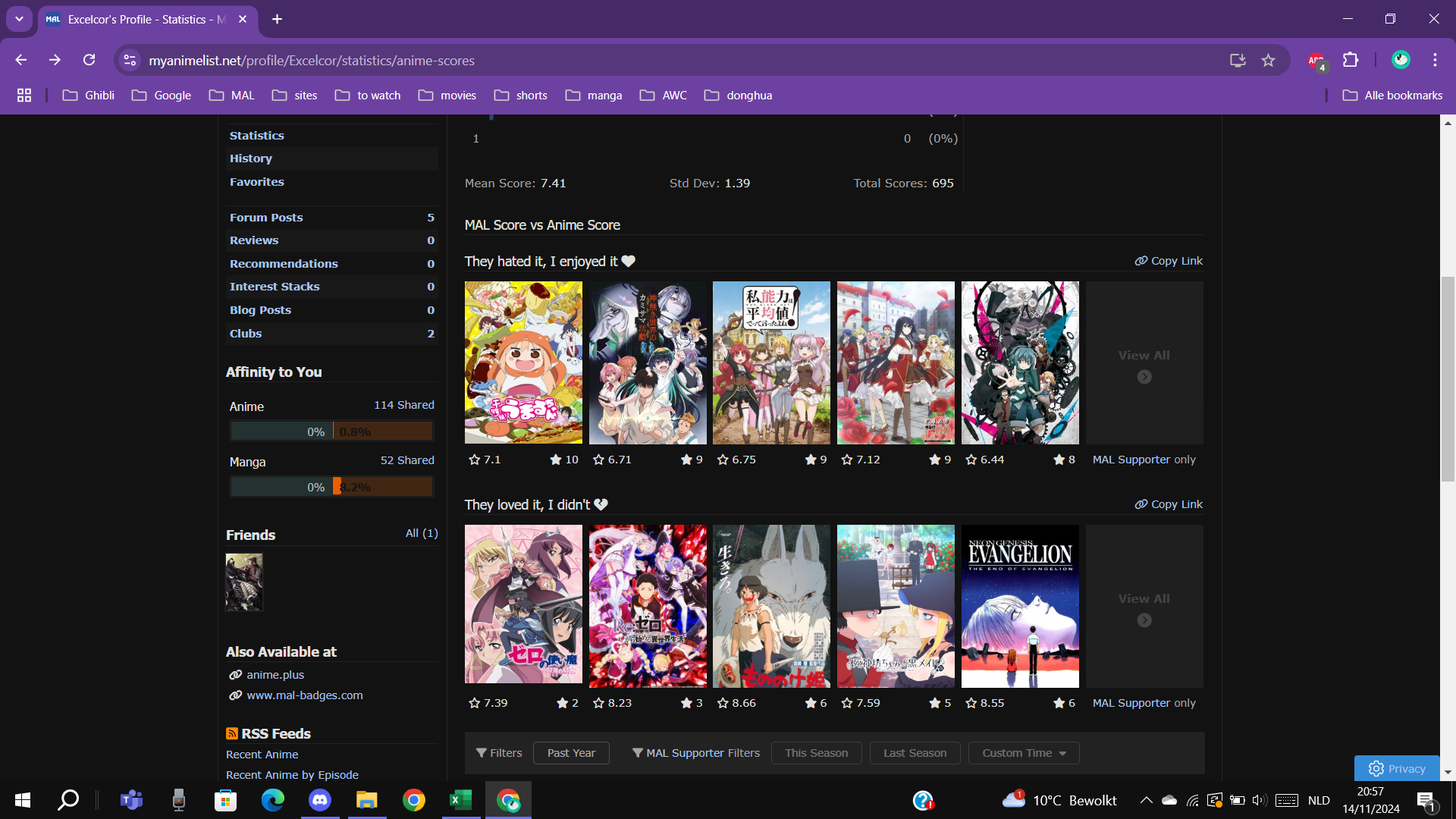The image size is (1456, 819).
Task: Open the Recent Anime RSS feed
Action: click(262, 754)
